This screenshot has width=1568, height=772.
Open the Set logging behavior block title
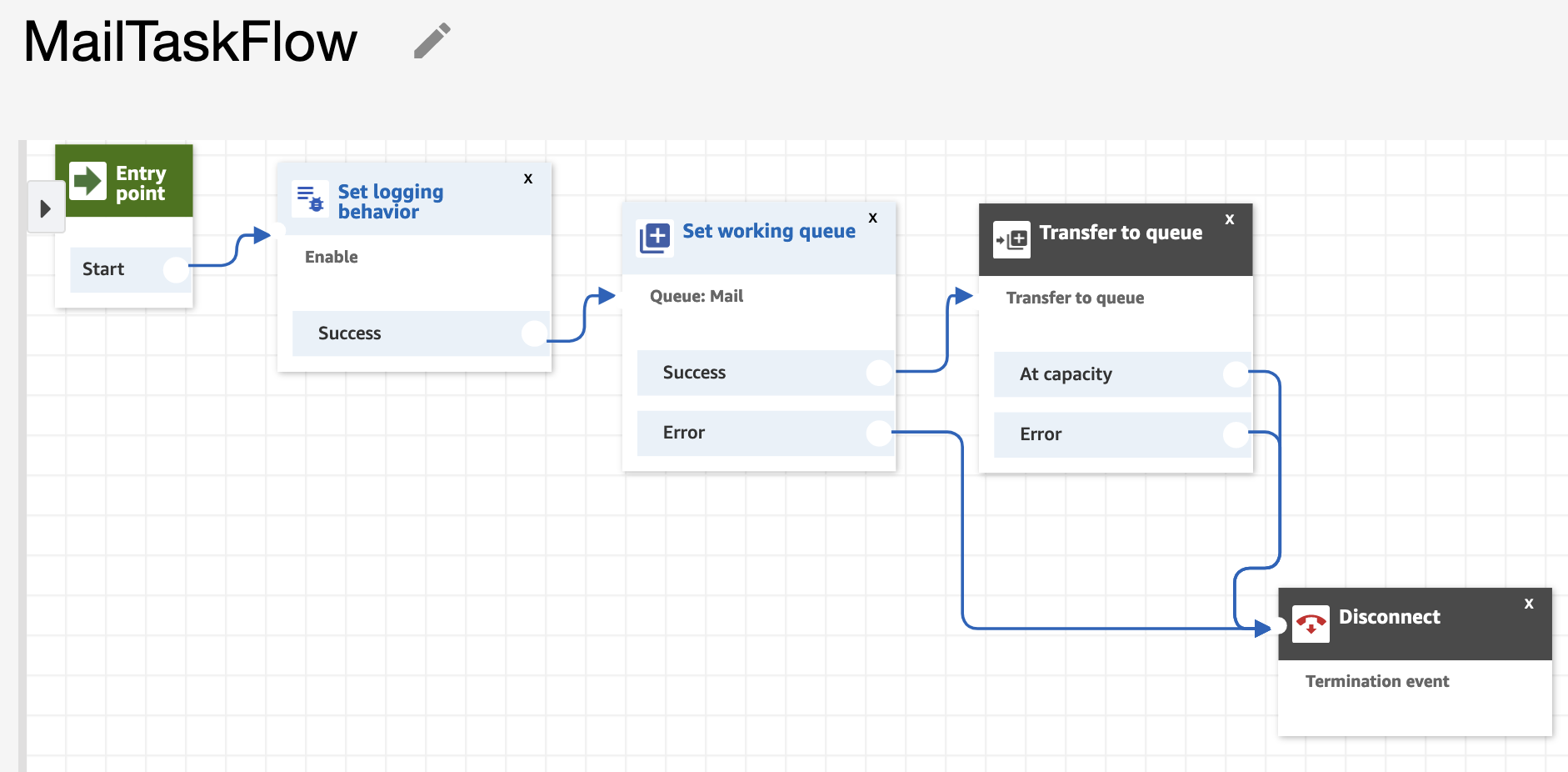[390, 202]
